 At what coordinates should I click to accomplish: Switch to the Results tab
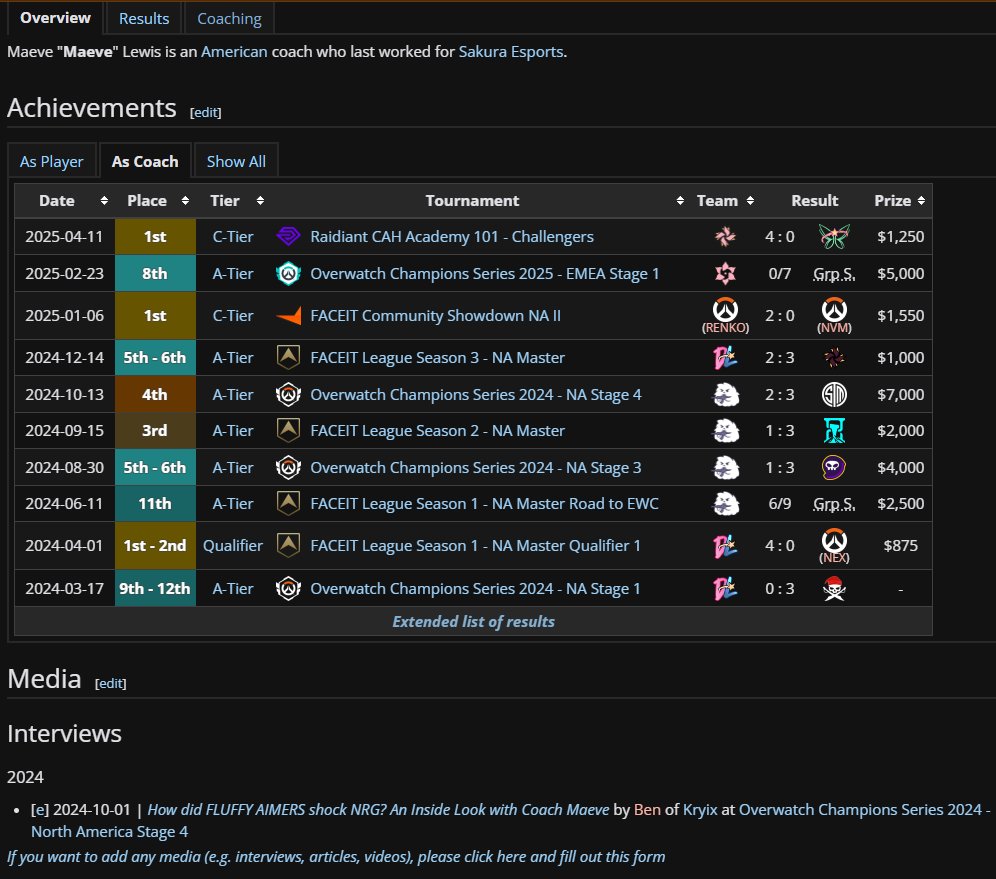click(144, 18)
